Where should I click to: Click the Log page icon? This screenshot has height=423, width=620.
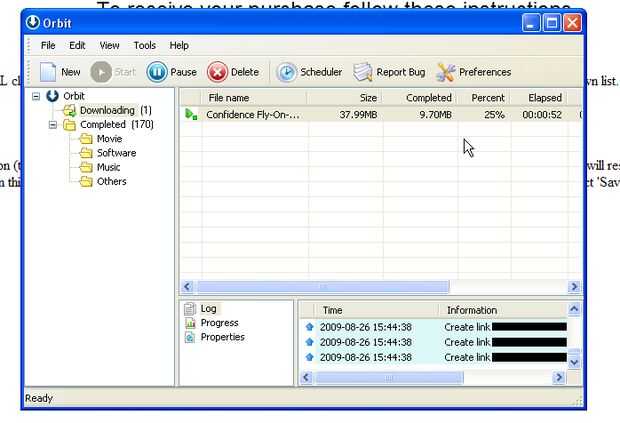click(x=190, y=309)
